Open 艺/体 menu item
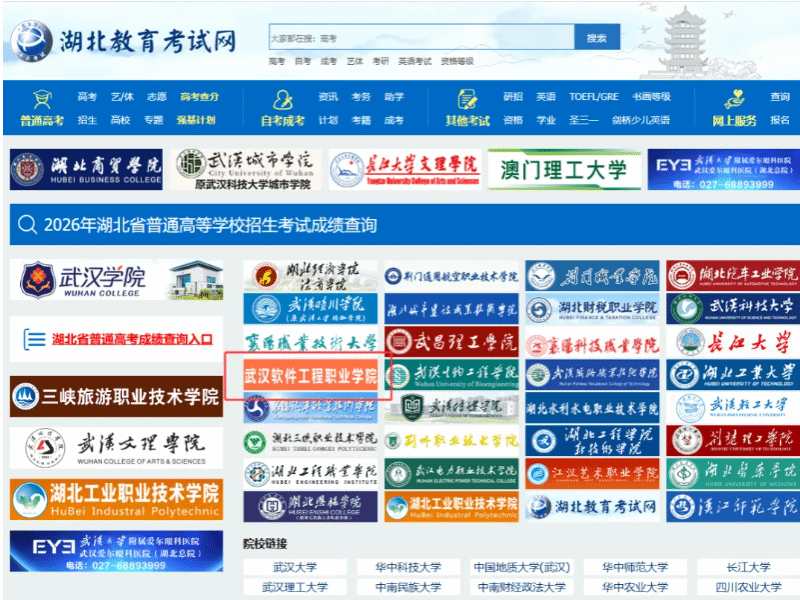 (122, 97)
